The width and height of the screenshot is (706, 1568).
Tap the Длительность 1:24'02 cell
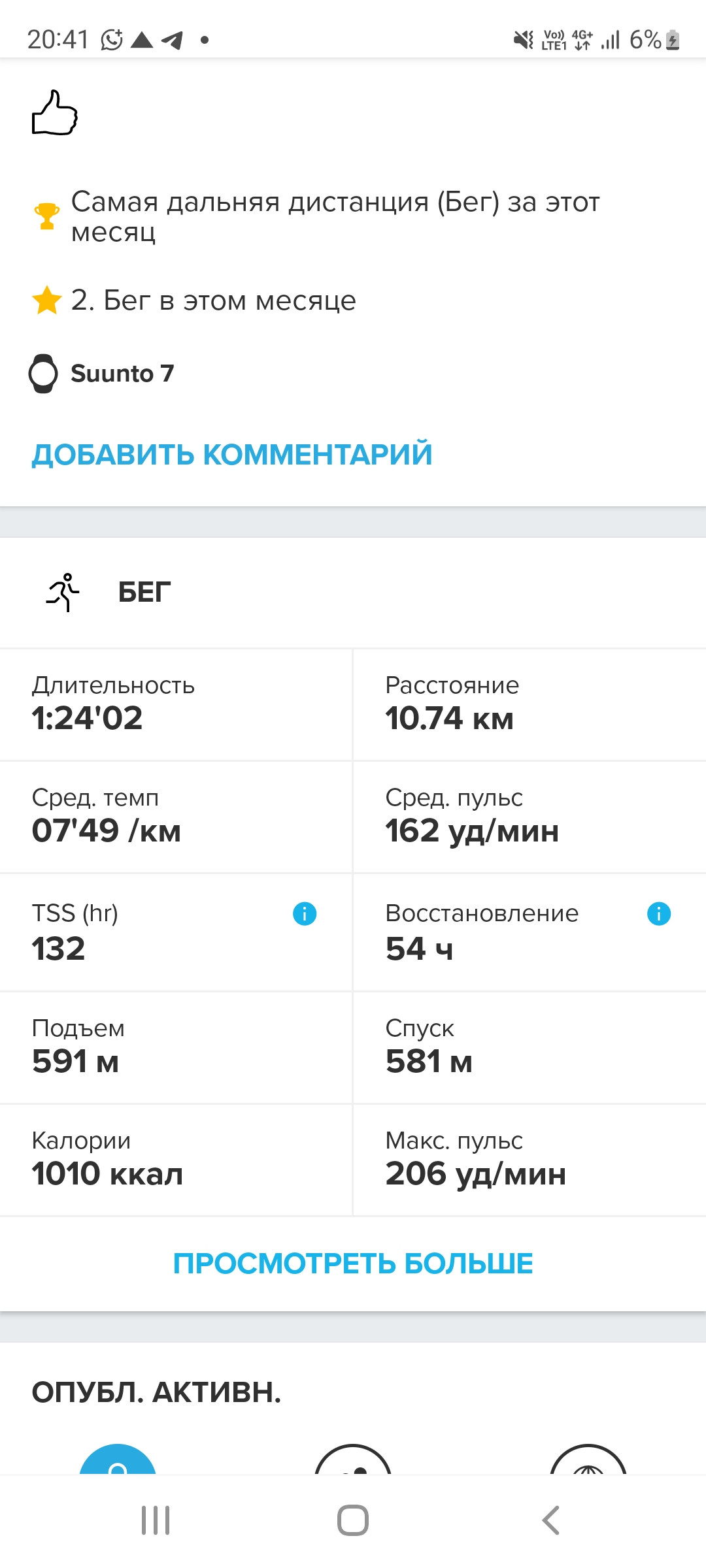click(x=176, y=705)
